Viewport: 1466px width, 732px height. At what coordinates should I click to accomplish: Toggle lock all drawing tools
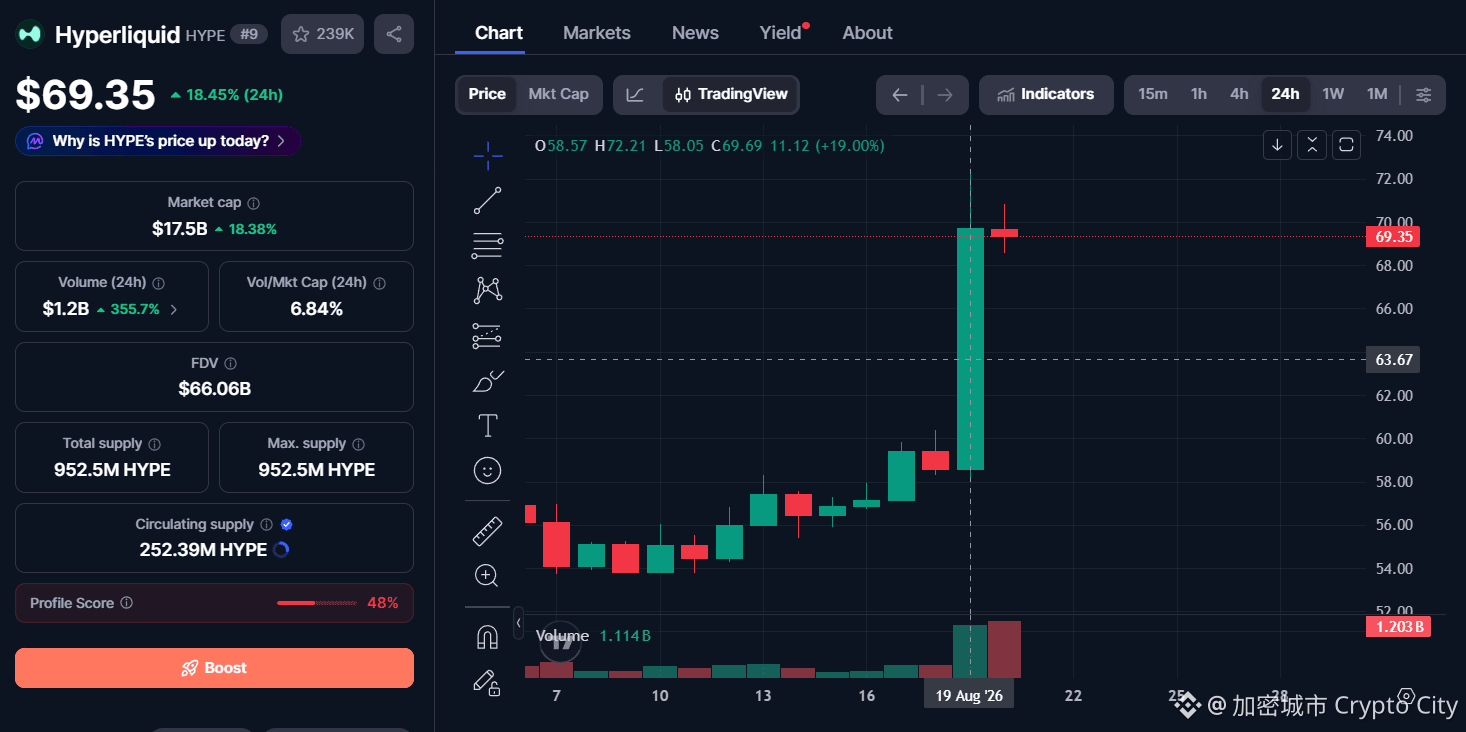(x=487, y=682)
